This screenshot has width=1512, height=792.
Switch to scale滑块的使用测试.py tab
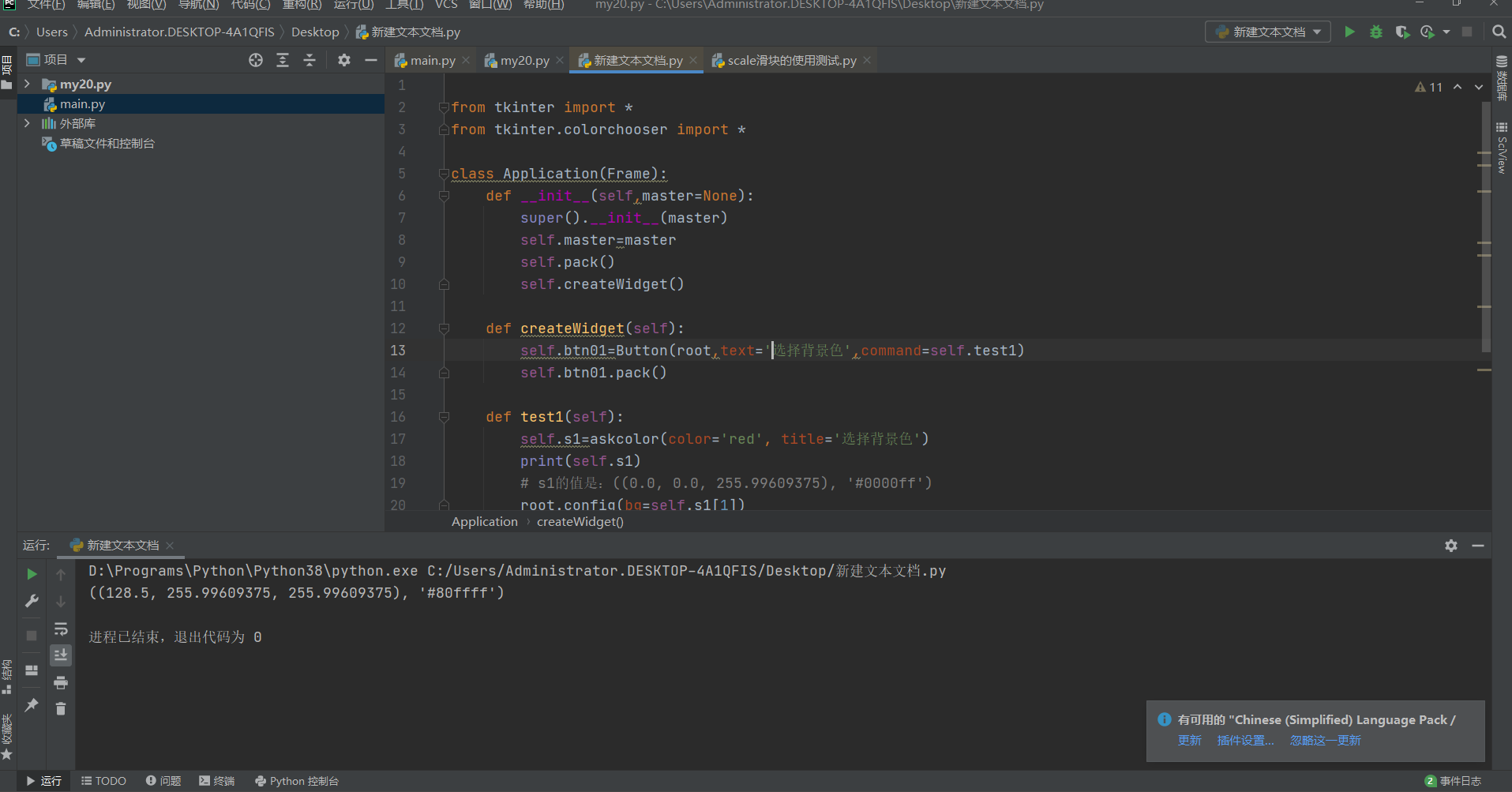click(x=791, y=61)
